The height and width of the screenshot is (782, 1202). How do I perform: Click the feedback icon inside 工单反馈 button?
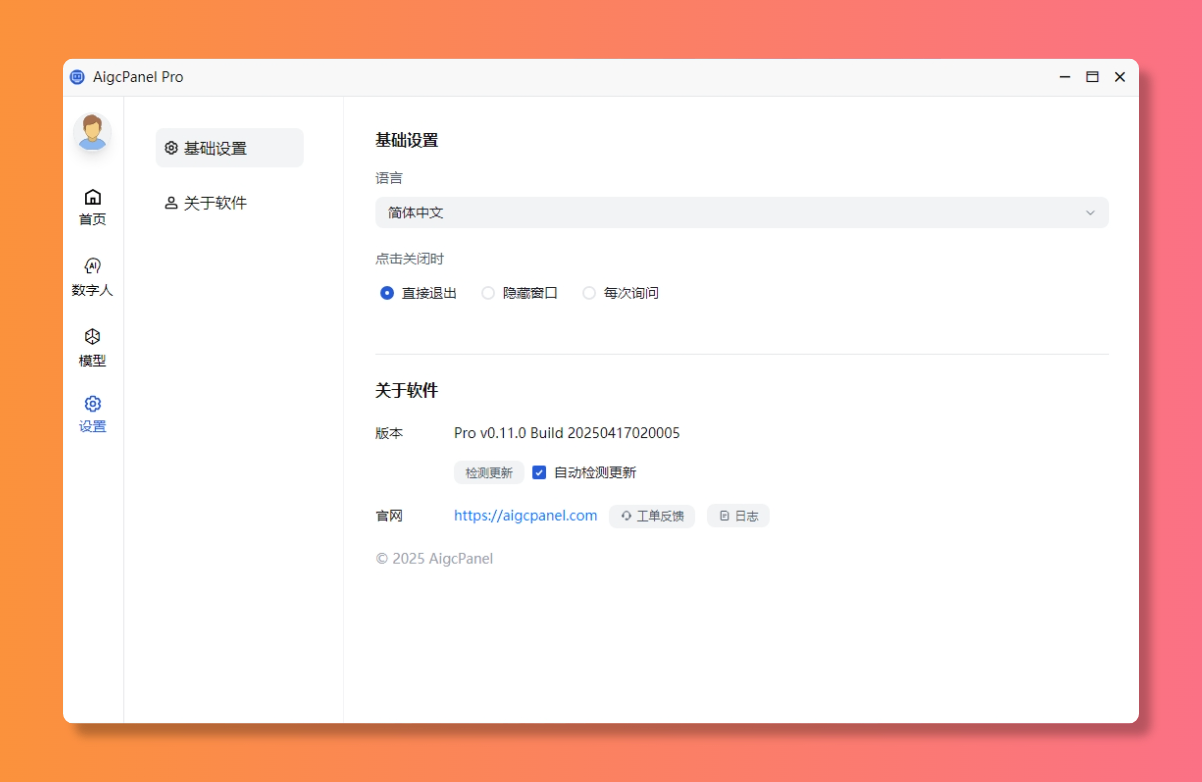pos(625,516)
